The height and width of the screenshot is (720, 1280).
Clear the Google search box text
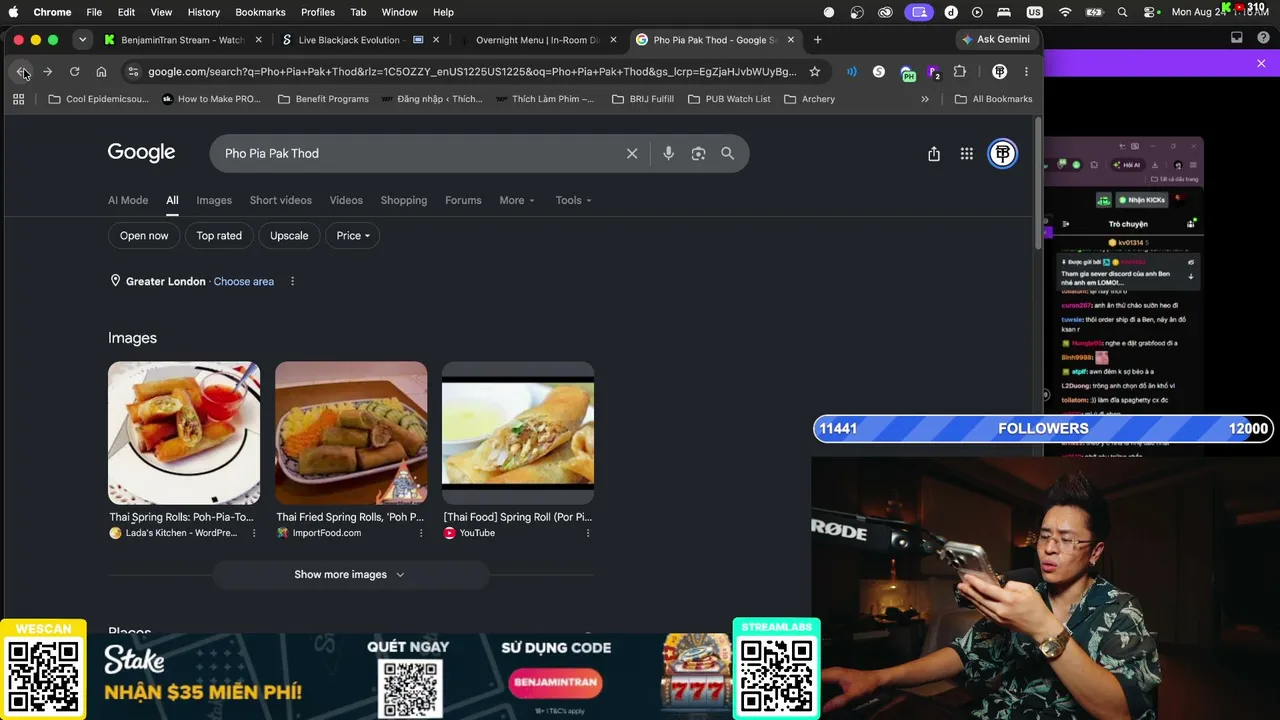pos(632,153)
